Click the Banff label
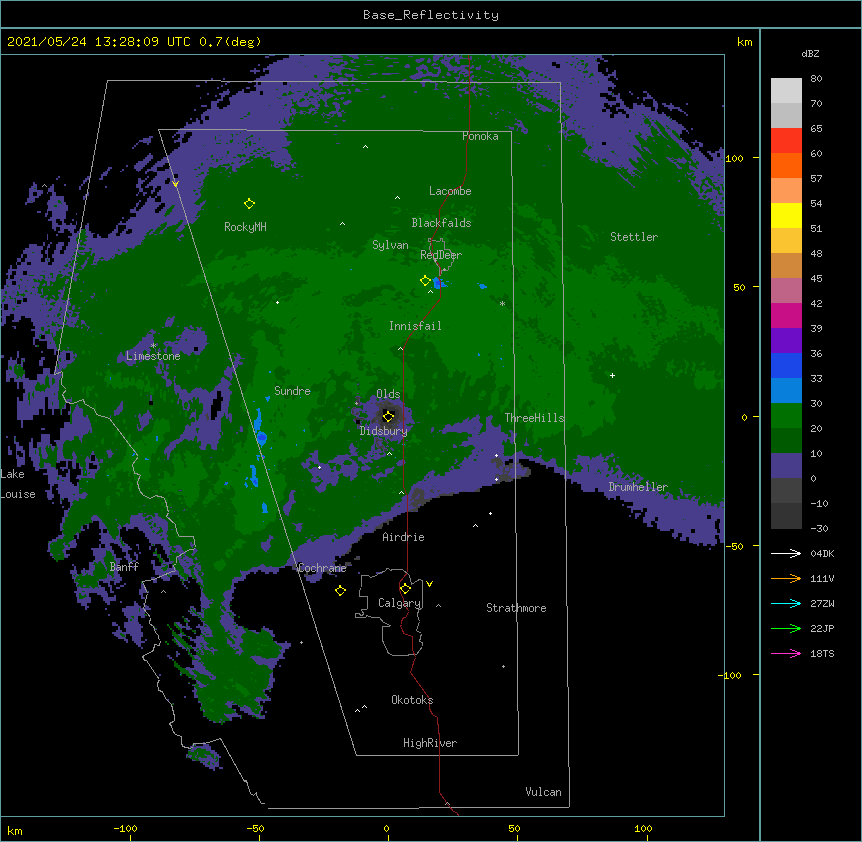 point(124,567)
